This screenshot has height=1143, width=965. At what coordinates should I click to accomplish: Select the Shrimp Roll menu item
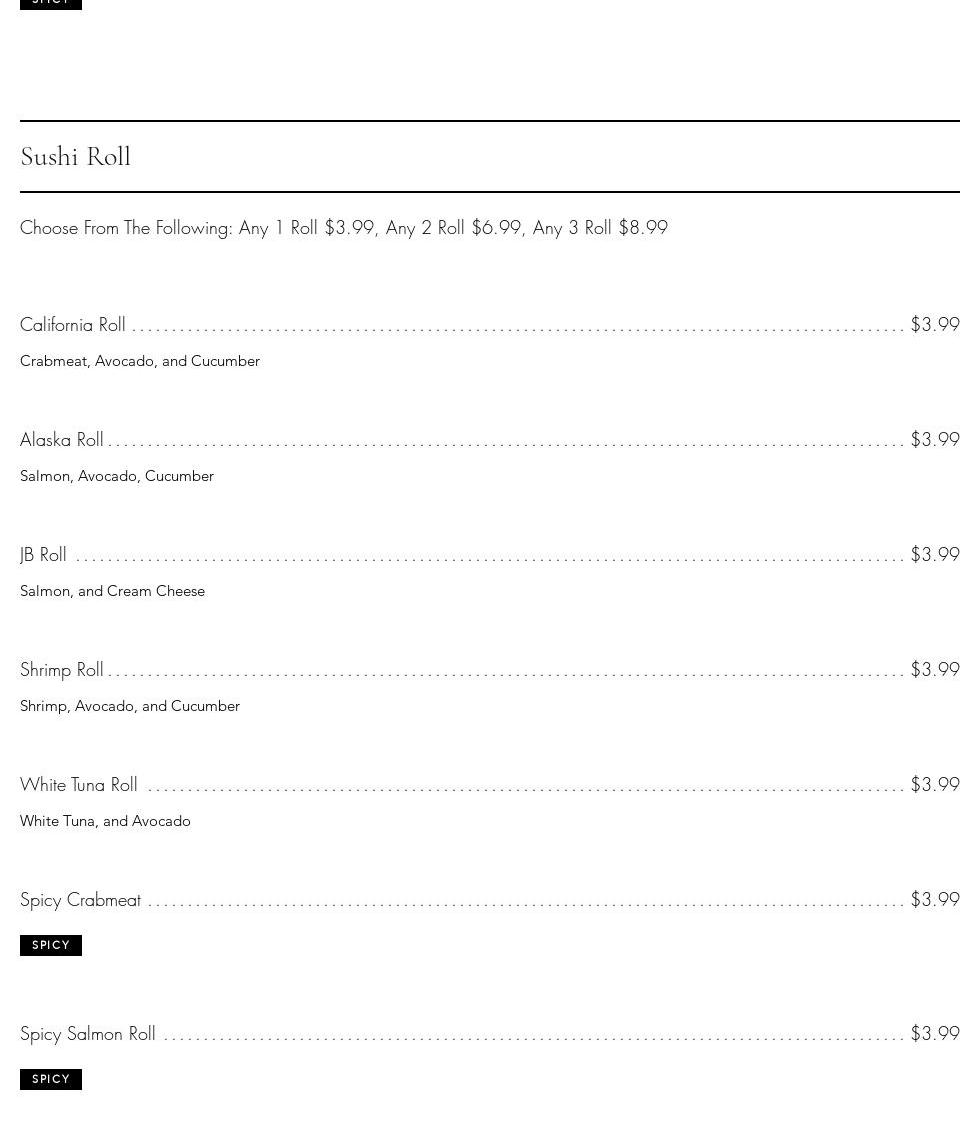[x=62, y=670]
